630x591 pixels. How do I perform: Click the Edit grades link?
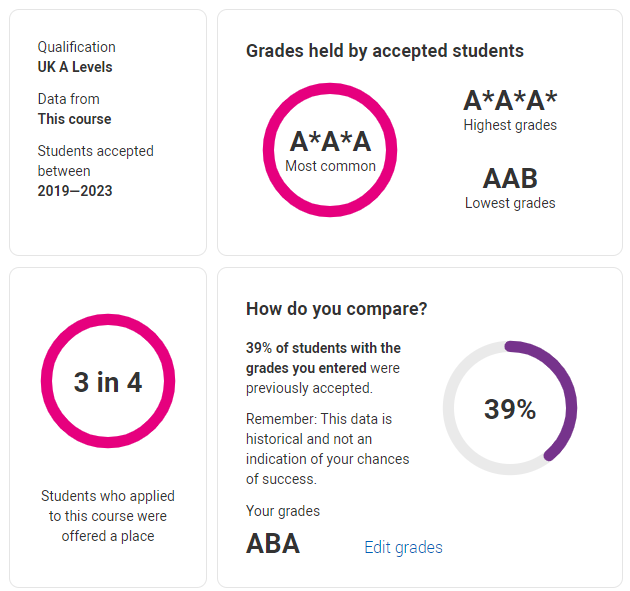[x=403, y=547]
